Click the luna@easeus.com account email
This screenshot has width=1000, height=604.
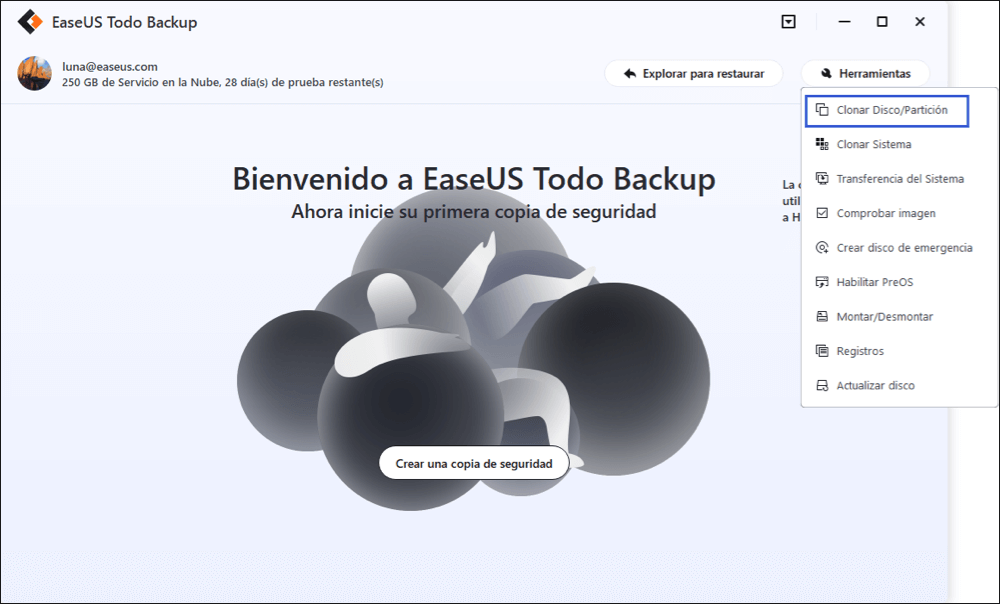[x=110, y=66]
